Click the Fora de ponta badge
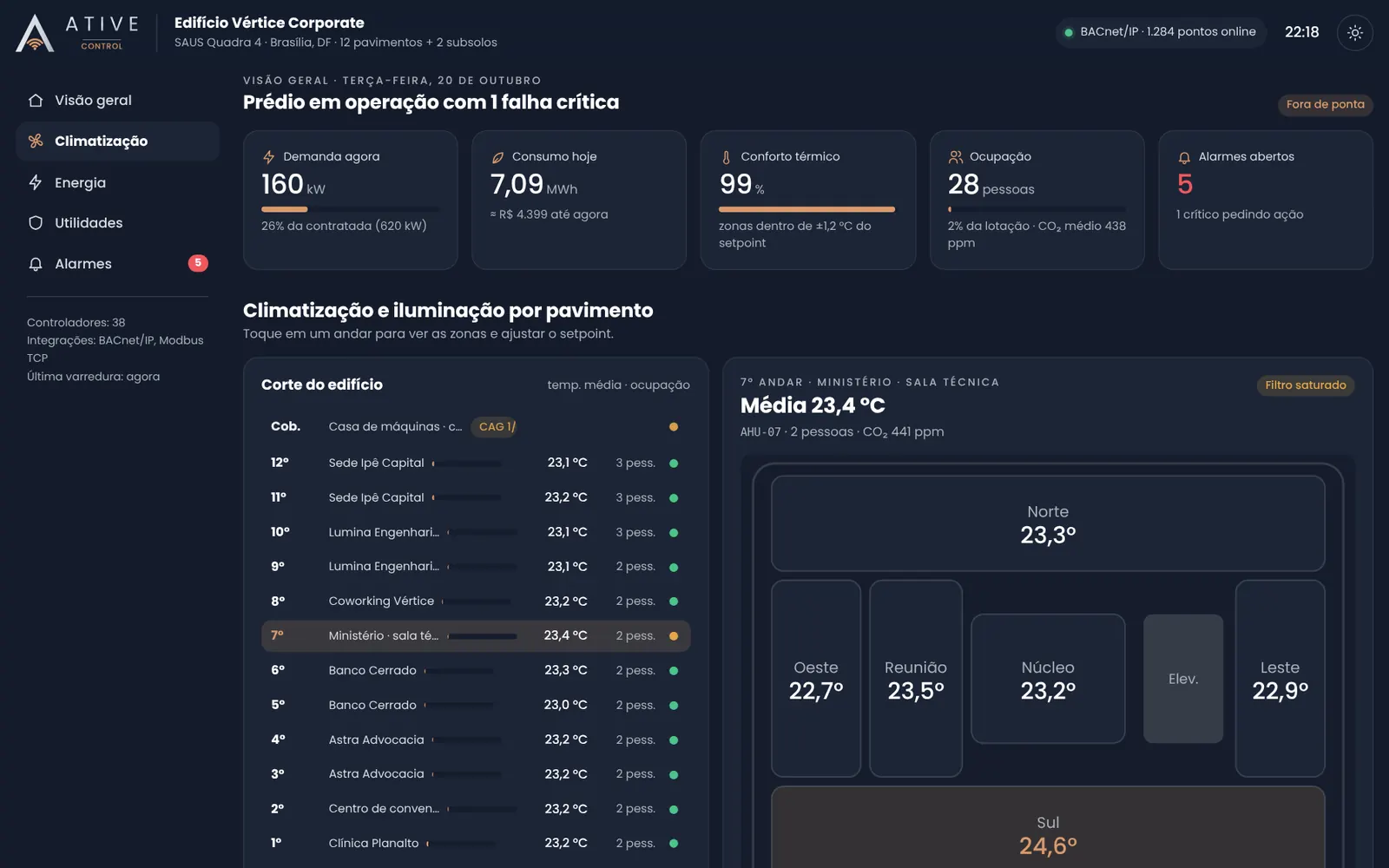1389x868 pixels. (x=1325, y=104)
